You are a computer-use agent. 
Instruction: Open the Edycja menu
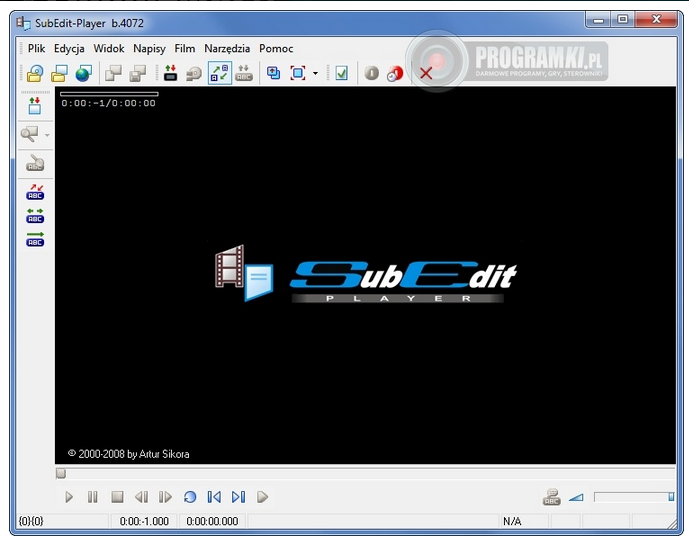coord(69,48)
